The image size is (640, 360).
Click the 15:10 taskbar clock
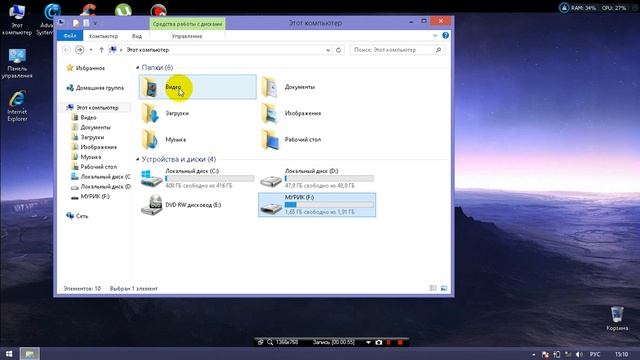coord(621,354)
